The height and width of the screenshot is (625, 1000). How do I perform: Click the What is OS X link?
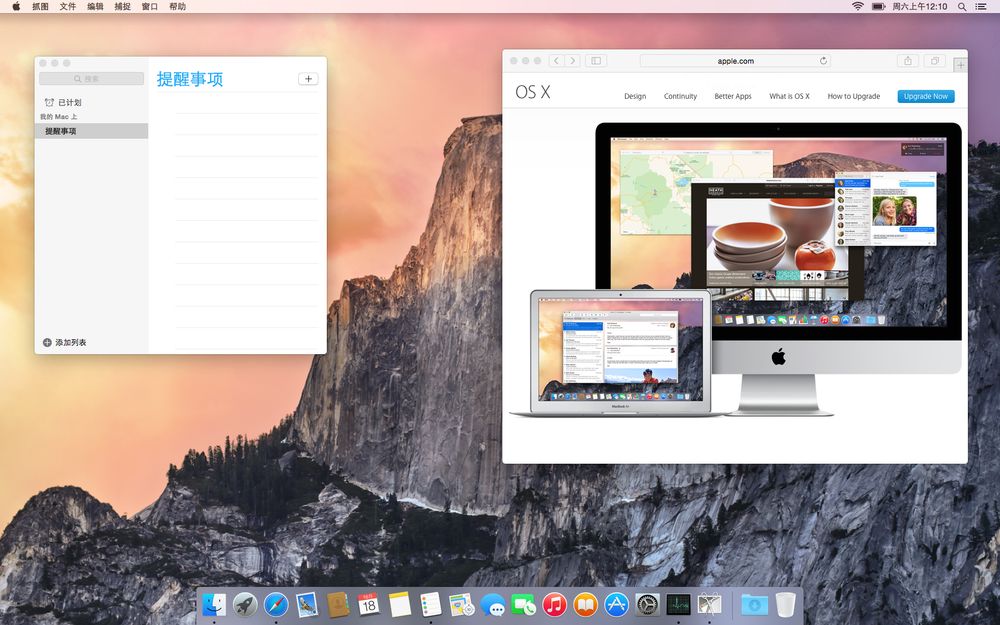[x=789, y=96]
